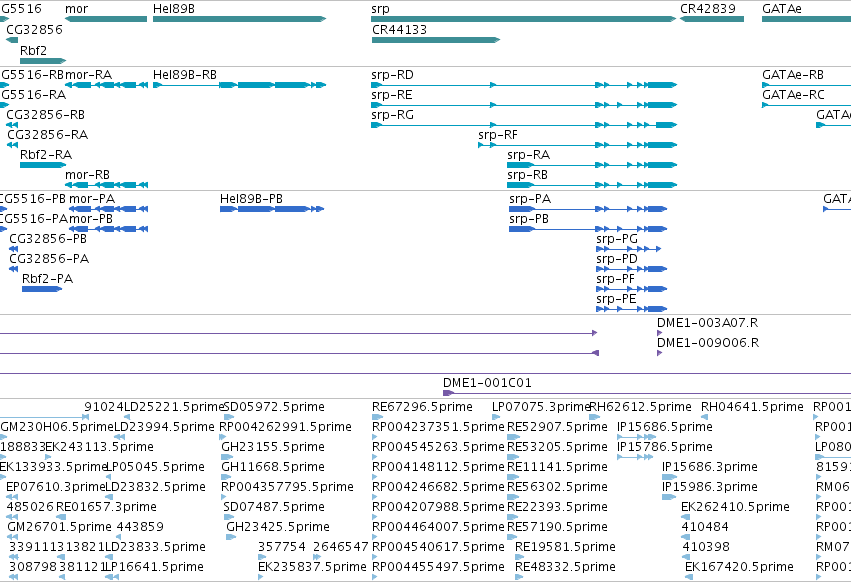
Task: Click the Hel89B gene bar
Action: [239, 19]
